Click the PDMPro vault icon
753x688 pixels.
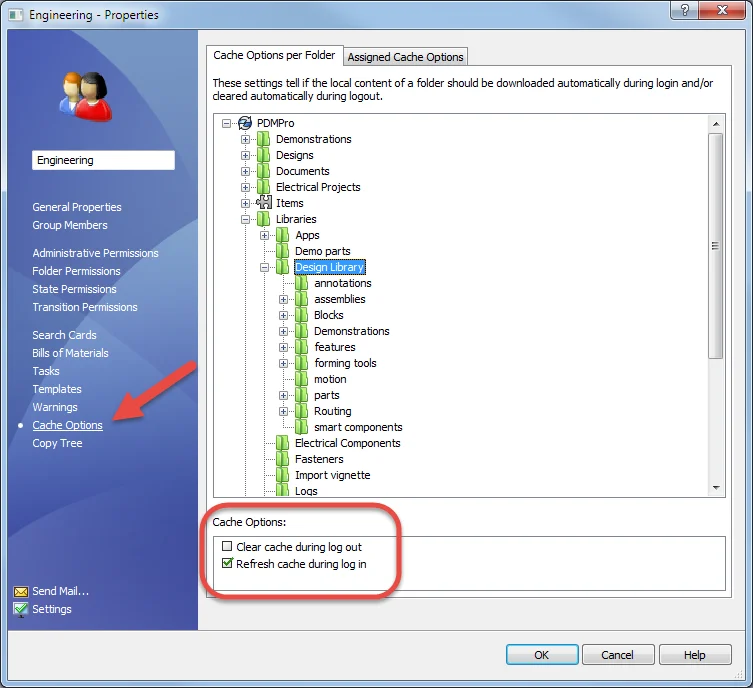[x=245, y=123]
